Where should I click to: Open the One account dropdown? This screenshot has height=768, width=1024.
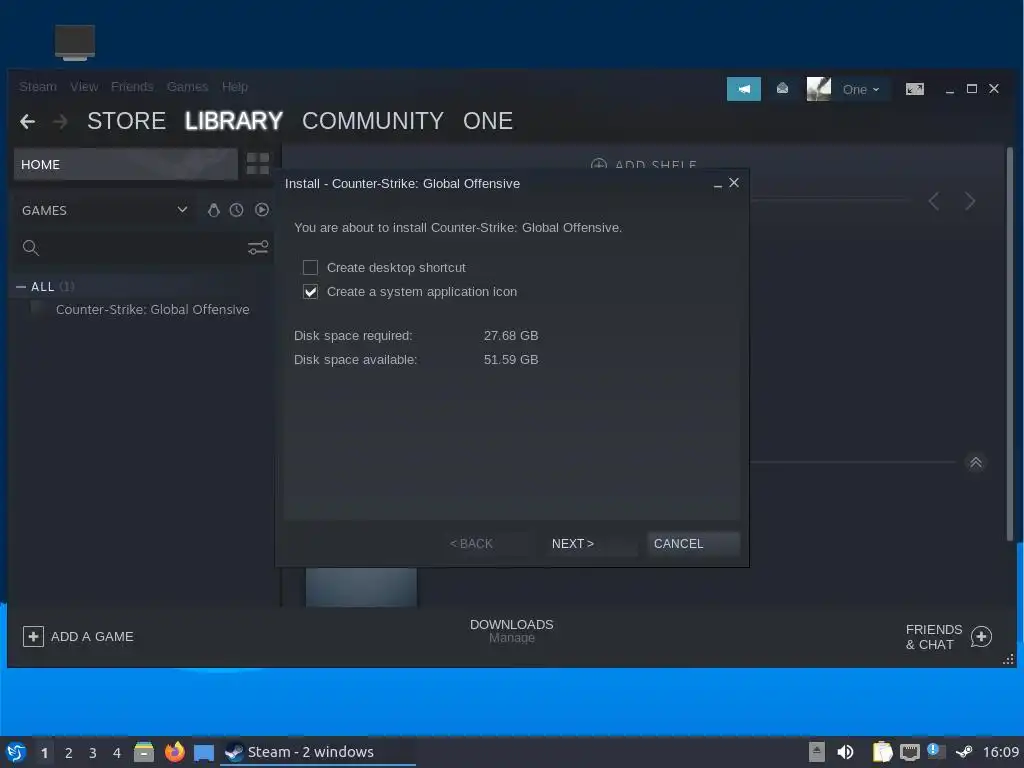click(861, 89)
